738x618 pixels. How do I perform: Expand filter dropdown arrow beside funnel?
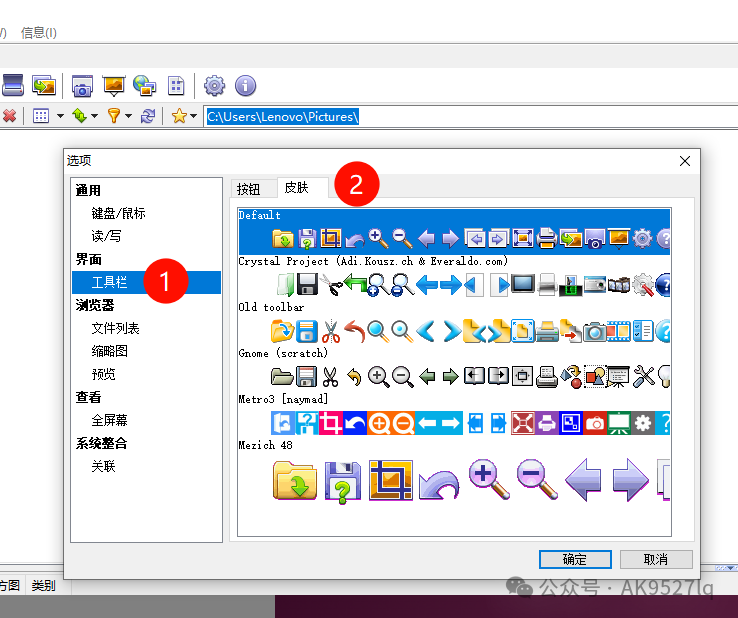[128, 116]
